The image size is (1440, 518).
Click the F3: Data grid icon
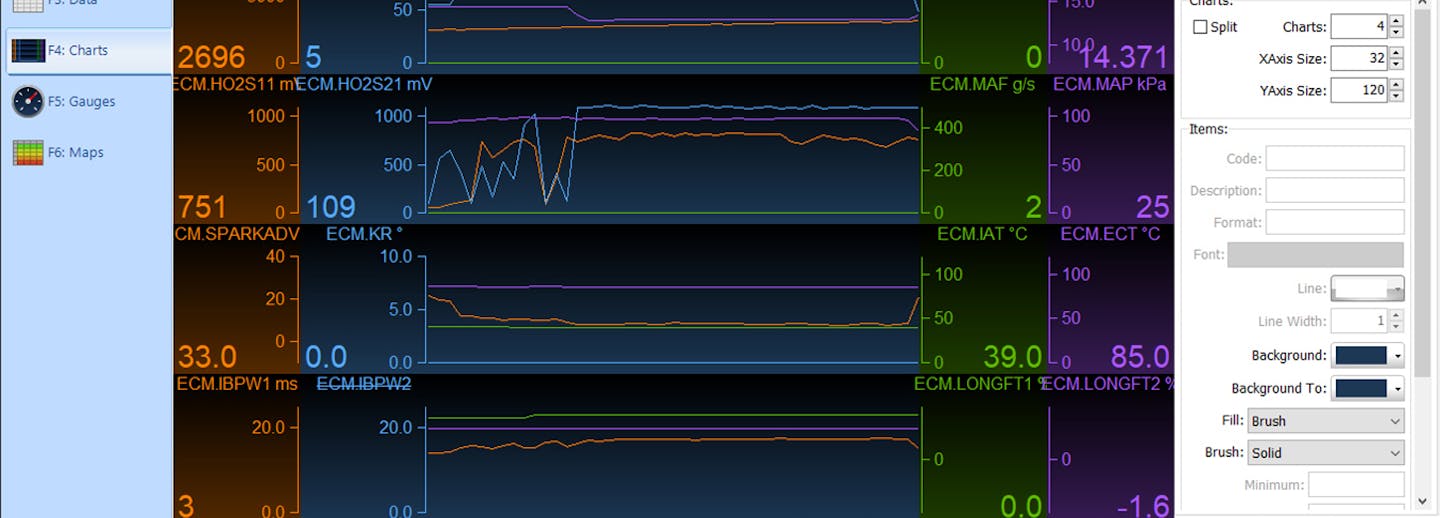28,4
